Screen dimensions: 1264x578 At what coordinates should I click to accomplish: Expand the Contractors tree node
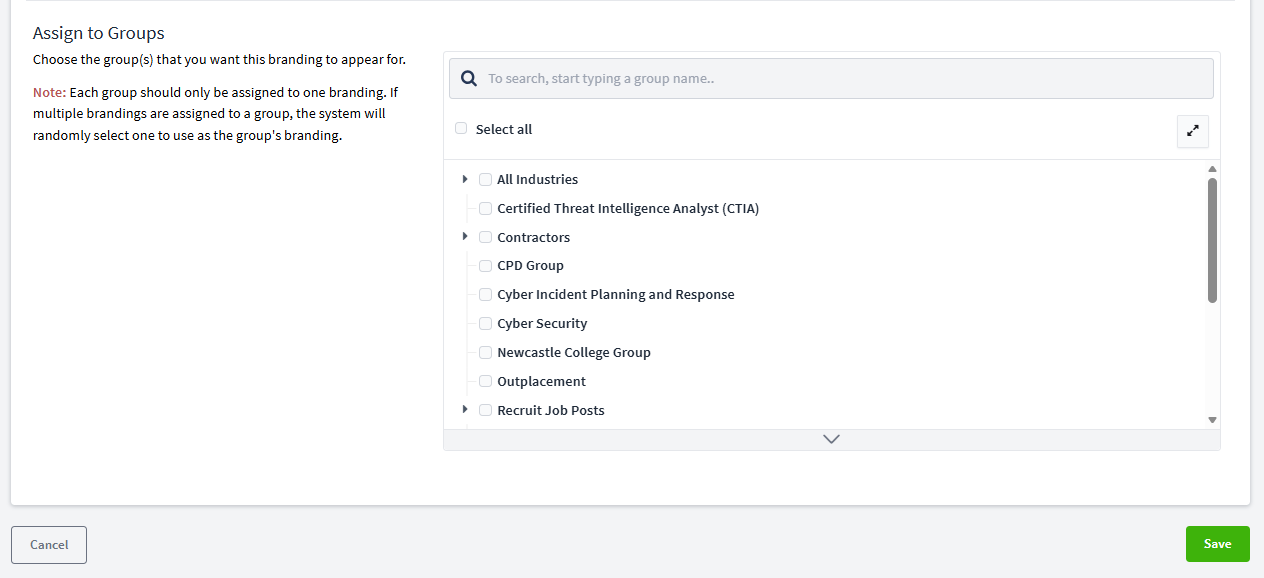tap(465, 237)
